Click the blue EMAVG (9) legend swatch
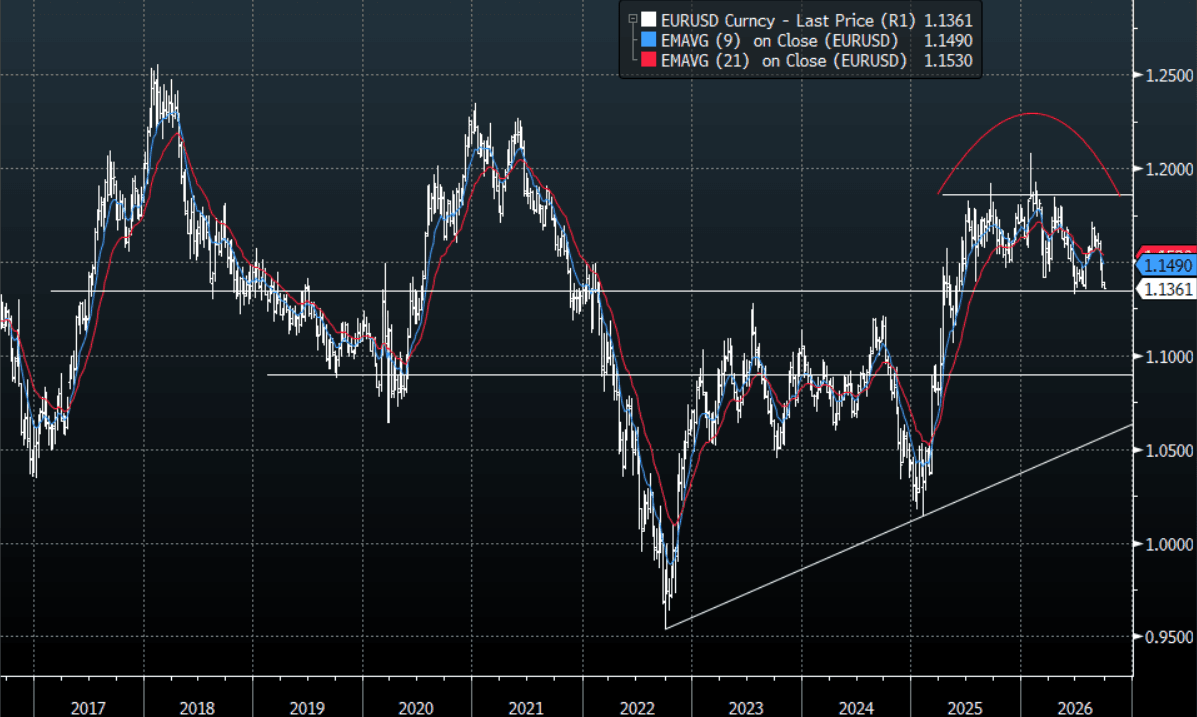1197x717 pixels. [x=649, y=40]
